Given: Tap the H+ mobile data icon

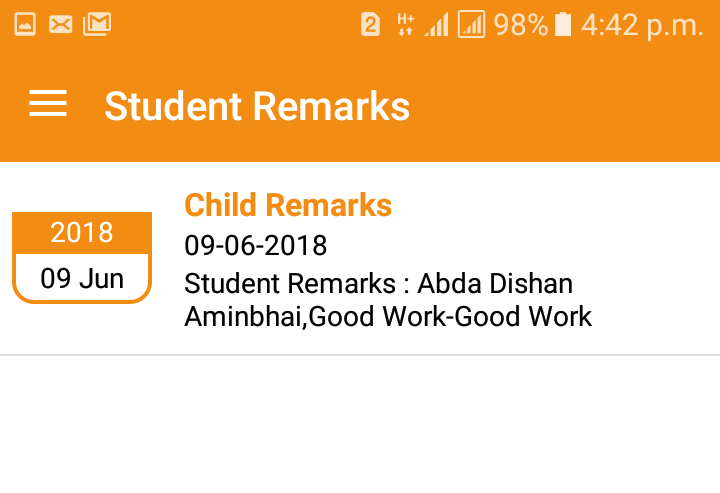Looking at the screenshot, I should click(405, 25).
